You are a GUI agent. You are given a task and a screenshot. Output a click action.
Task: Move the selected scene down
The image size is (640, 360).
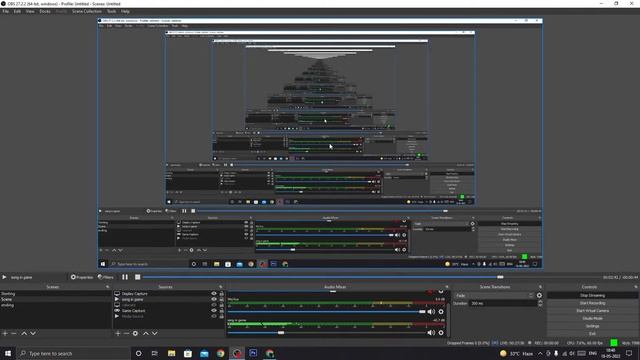(33, 333)
